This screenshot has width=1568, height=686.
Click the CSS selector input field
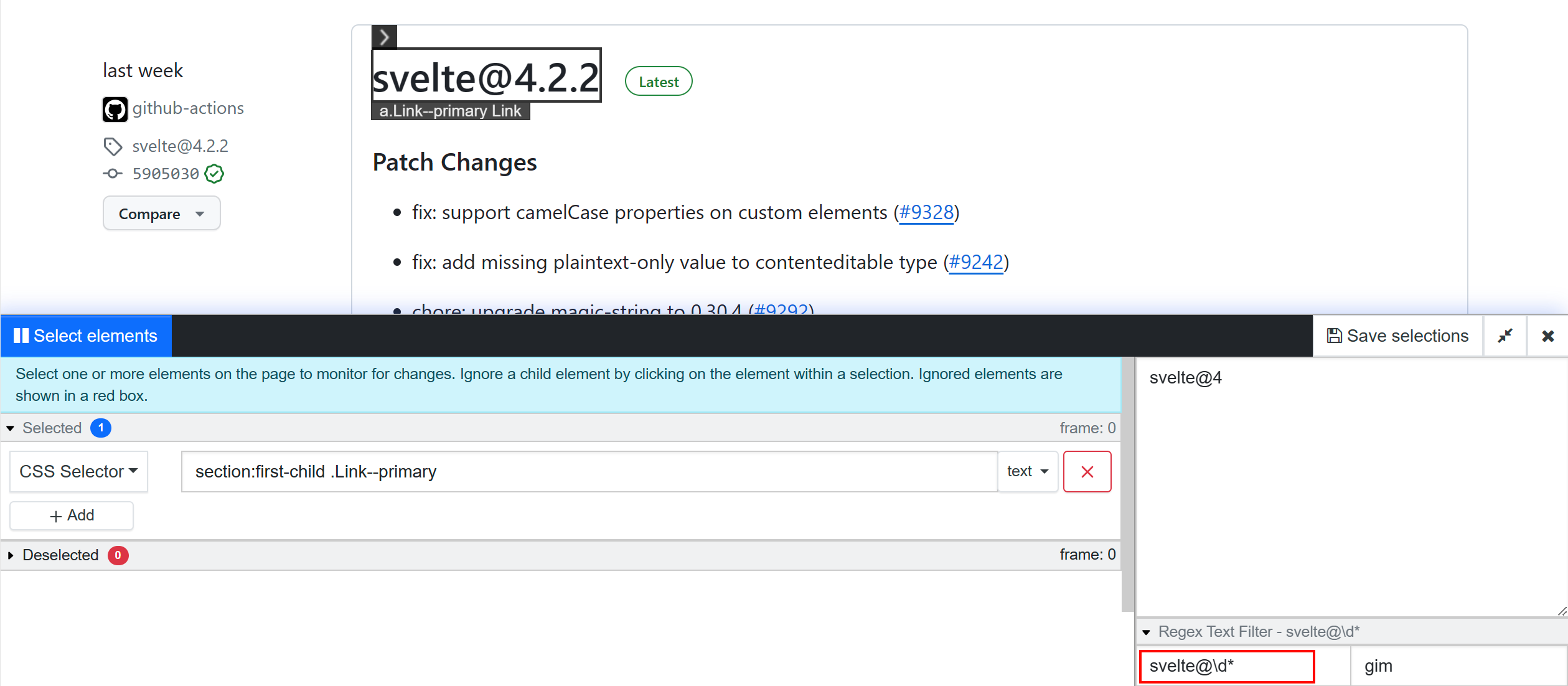point(589,472)
